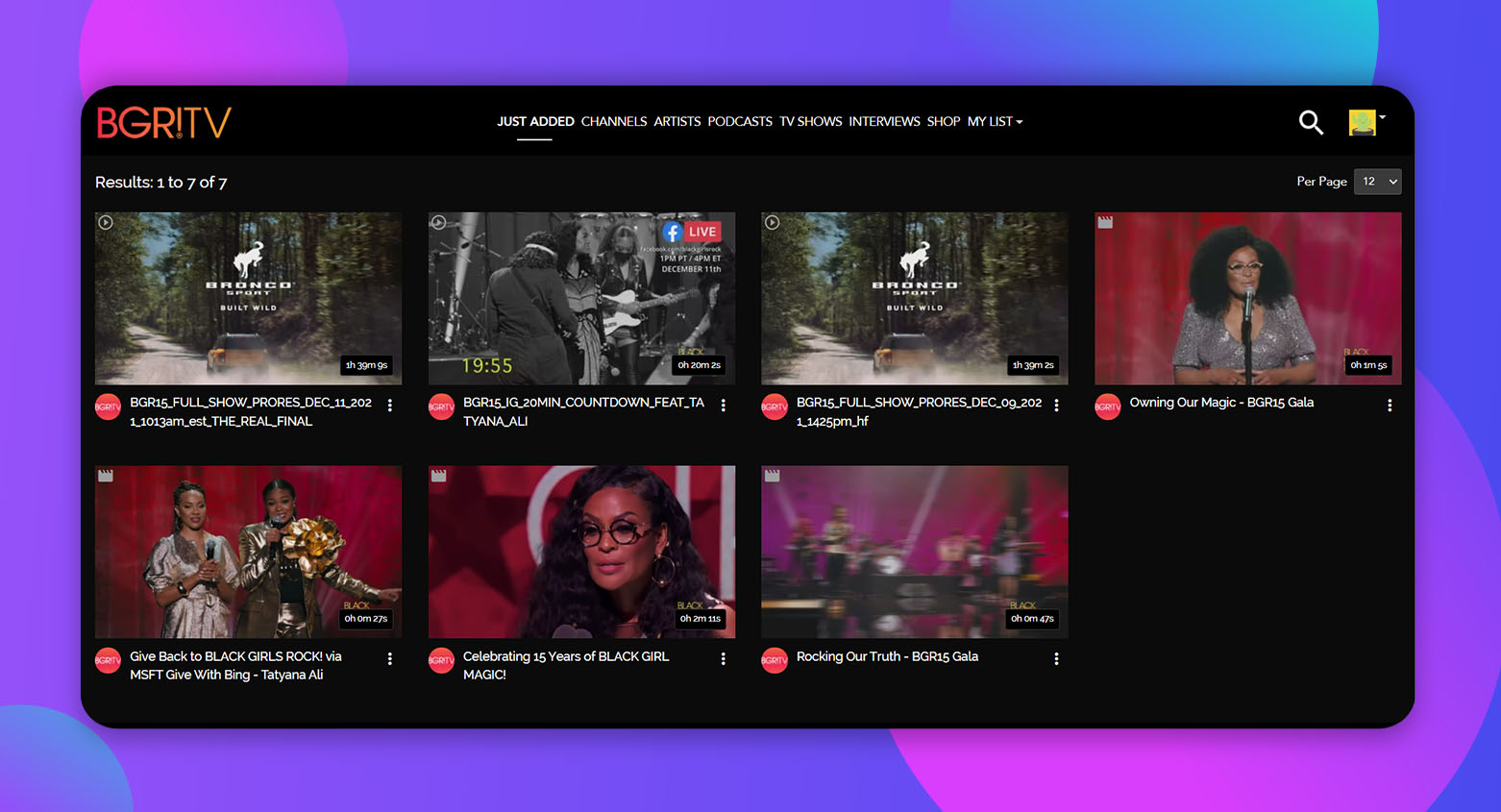The width and height of the screenshot is (1501, 812).
Task: Click clapperboard icon on Owning Our Magic thumbnail
Action: click(x=1105, y=222)
